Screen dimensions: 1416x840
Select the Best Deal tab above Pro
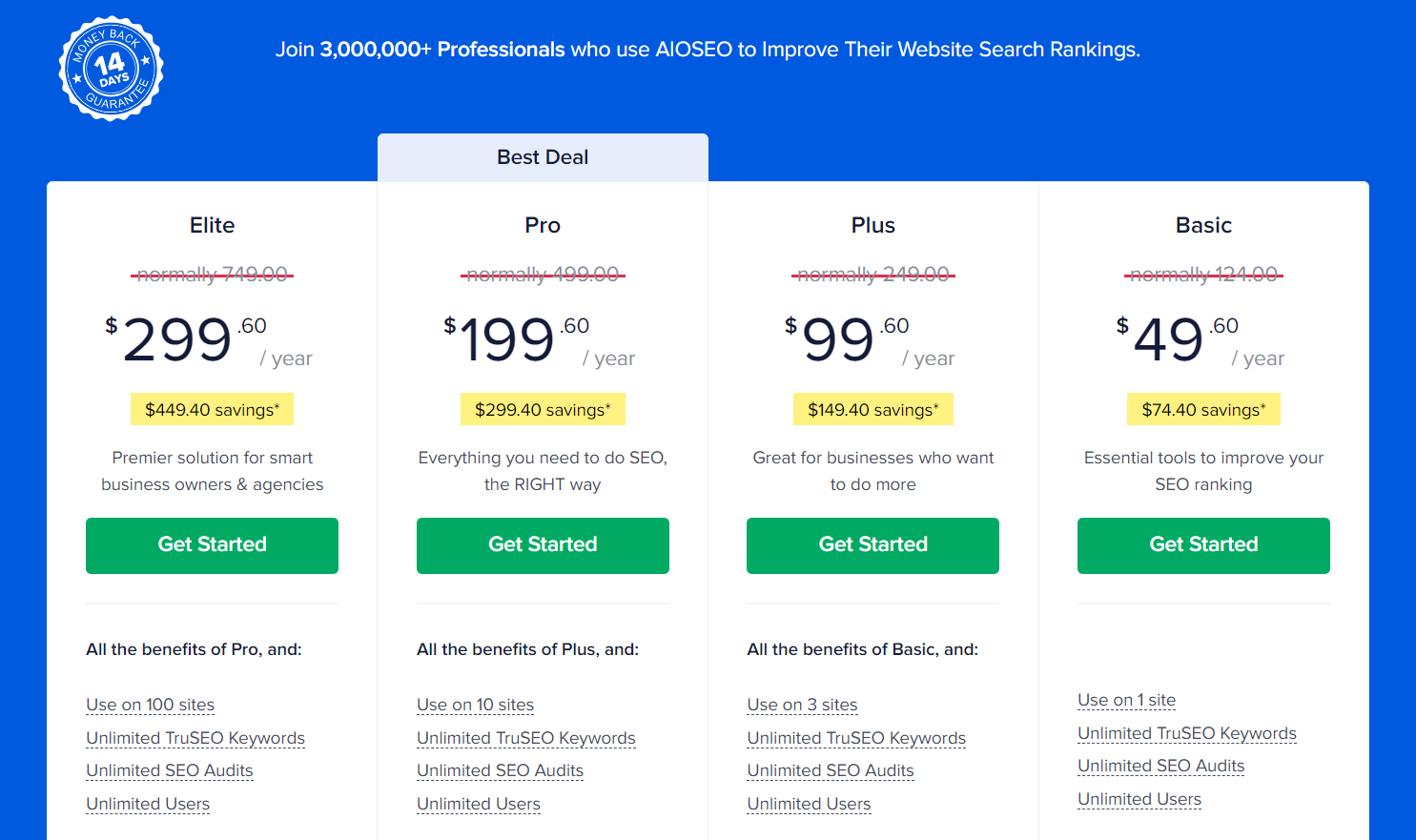tap(543, 157)
